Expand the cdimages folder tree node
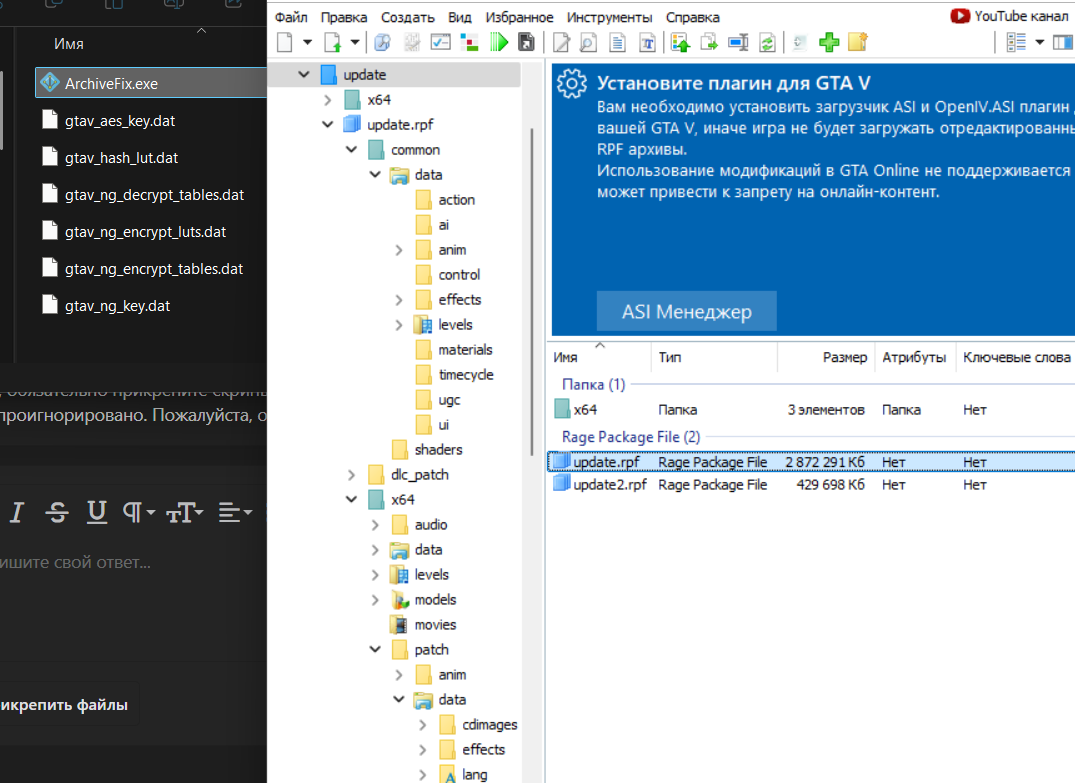The height and width of the screenshot is (783, 1075). 423,725
